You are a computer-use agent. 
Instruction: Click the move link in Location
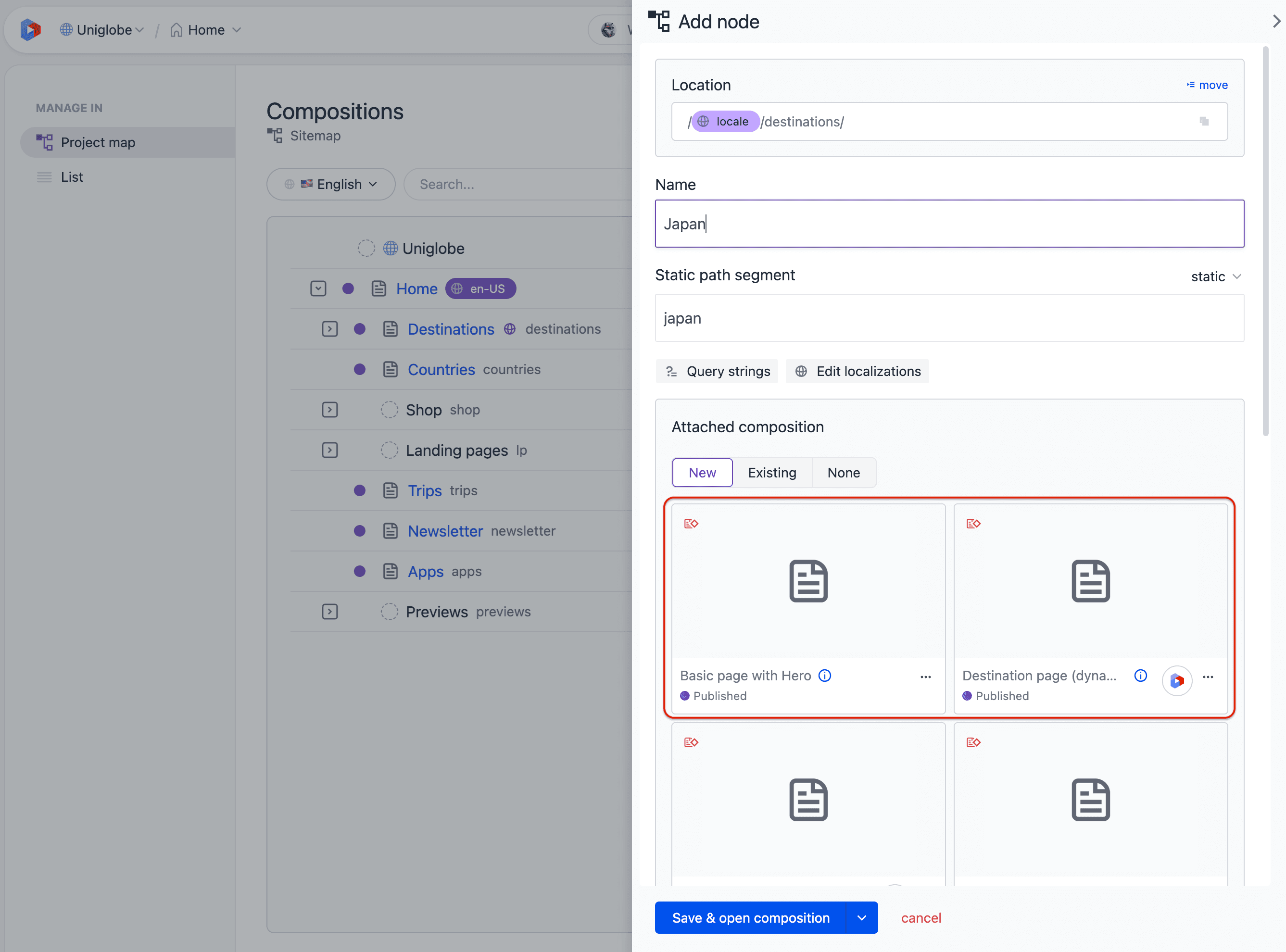[x=1207, y=85]
